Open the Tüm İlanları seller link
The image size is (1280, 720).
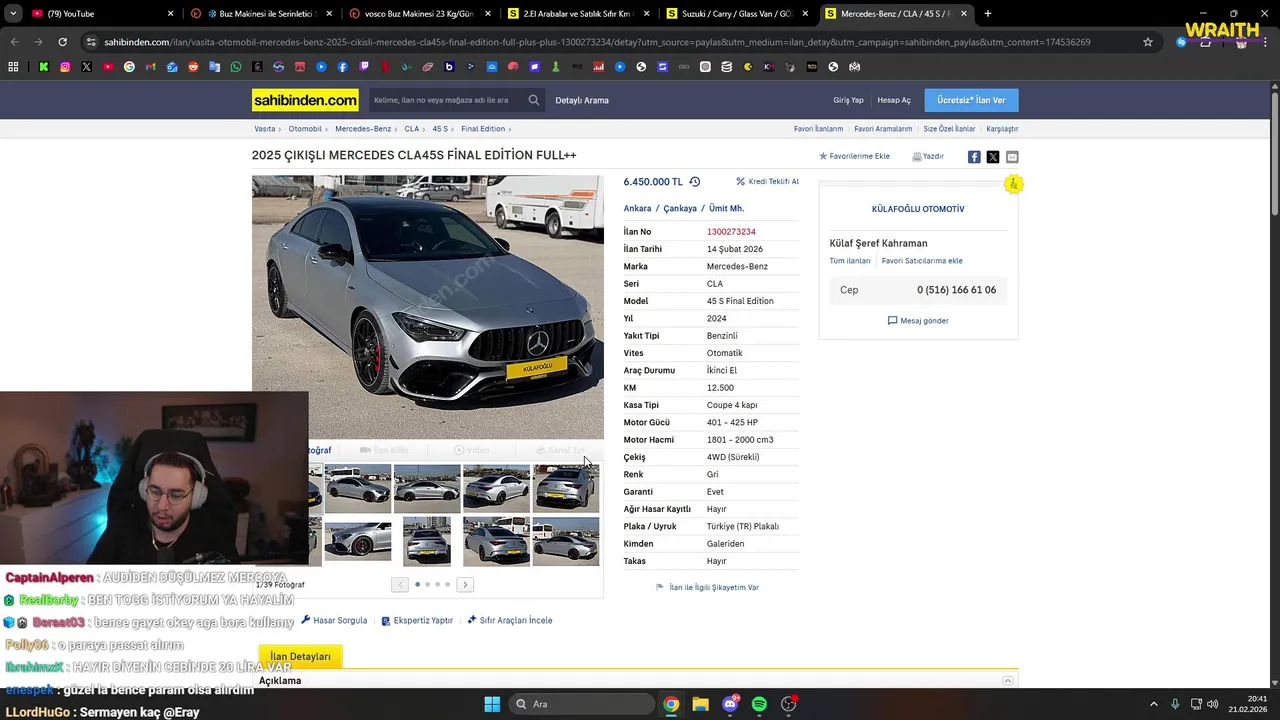(x=850, y=261)
